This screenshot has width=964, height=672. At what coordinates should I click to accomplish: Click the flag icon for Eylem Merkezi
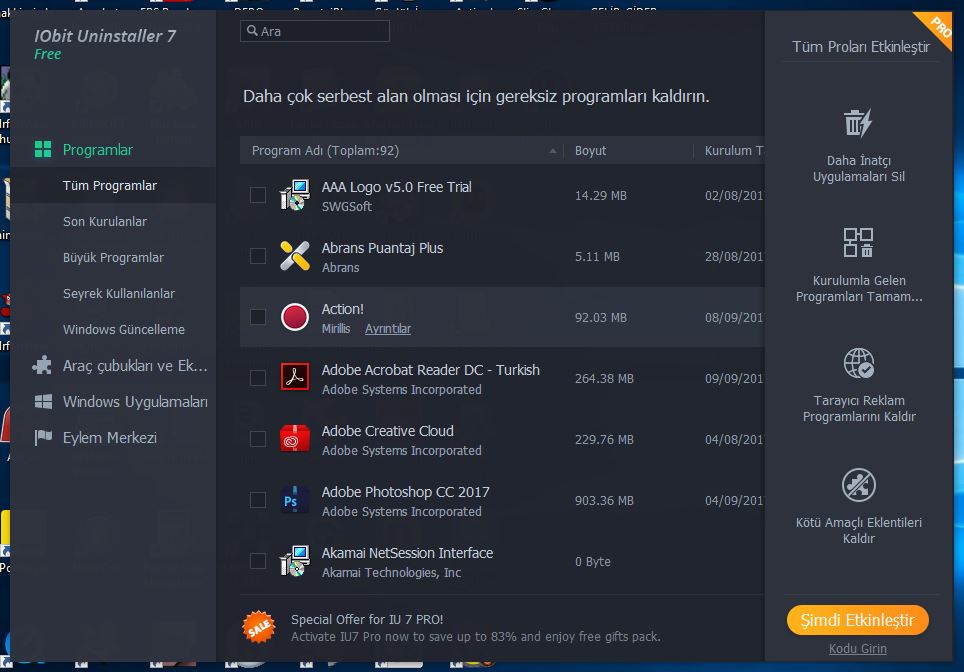[43, 438]
